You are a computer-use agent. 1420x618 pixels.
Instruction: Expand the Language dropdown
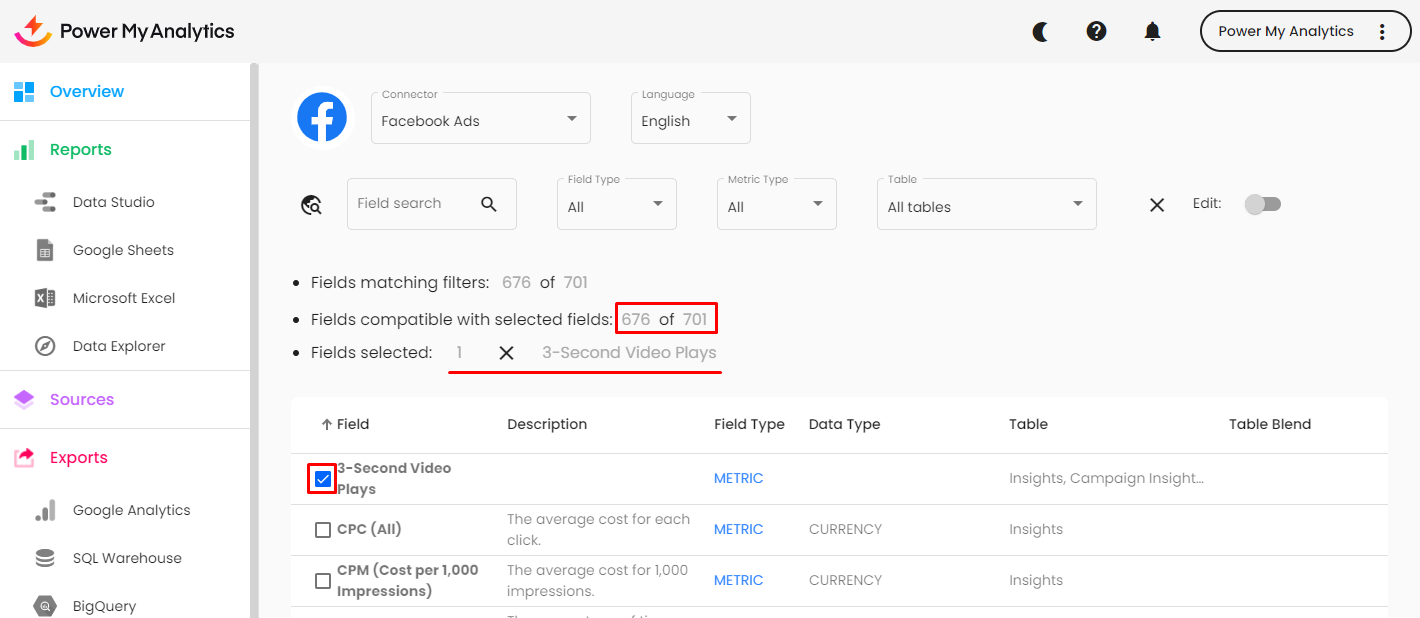tap(690, 120)
